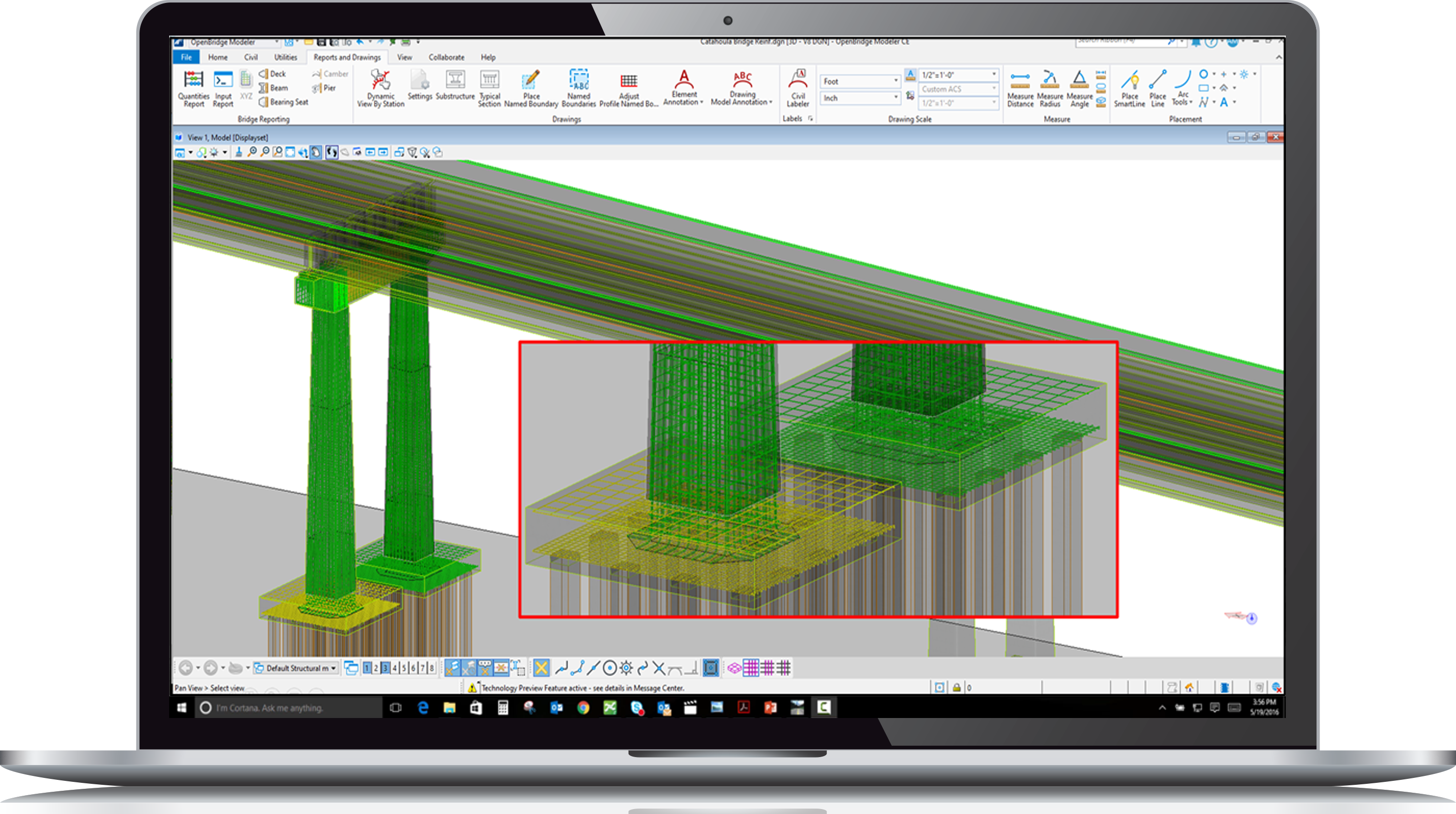The width and height of the screenshot is (1456, 814).
Task: Launch the Place Named Boundary tool
Action: coord(530,88)
